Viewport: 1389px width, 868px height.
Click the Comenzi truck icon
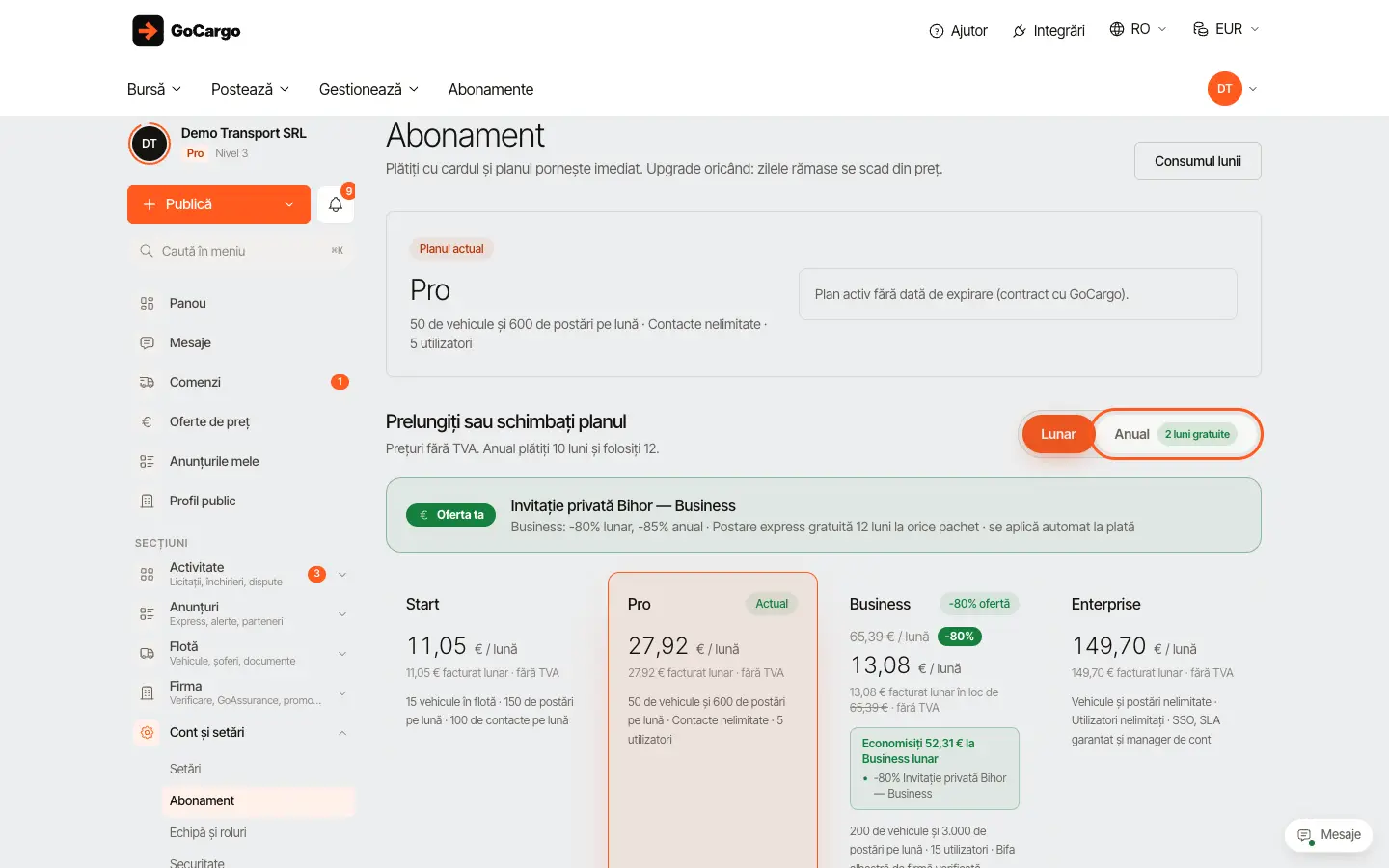pyautogui.click(x=147, y=382)
